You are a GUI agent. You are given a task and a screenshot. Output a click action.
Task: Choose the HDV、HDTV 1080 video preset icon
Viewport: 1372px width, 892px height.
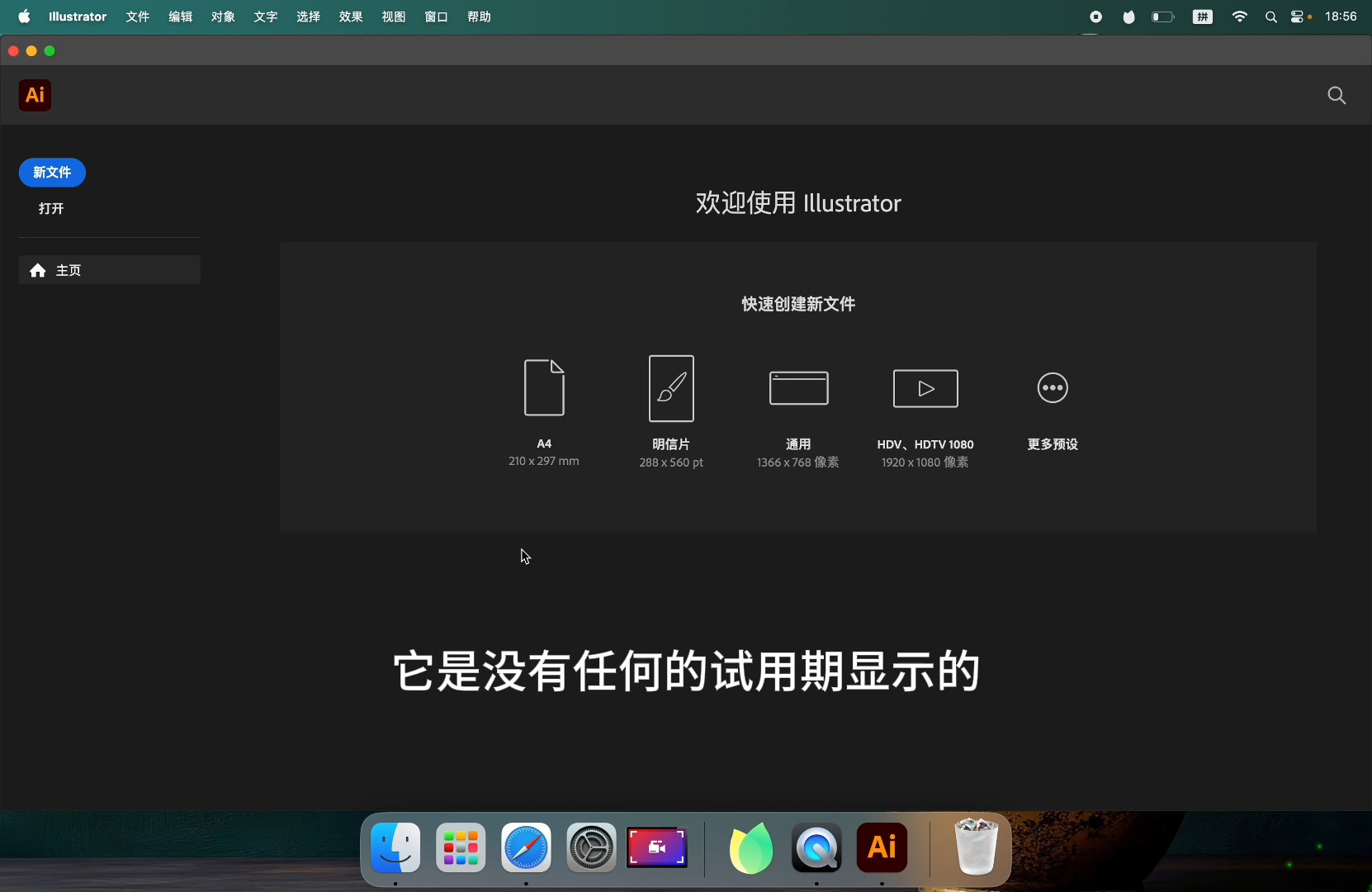(x=925, y=388)
